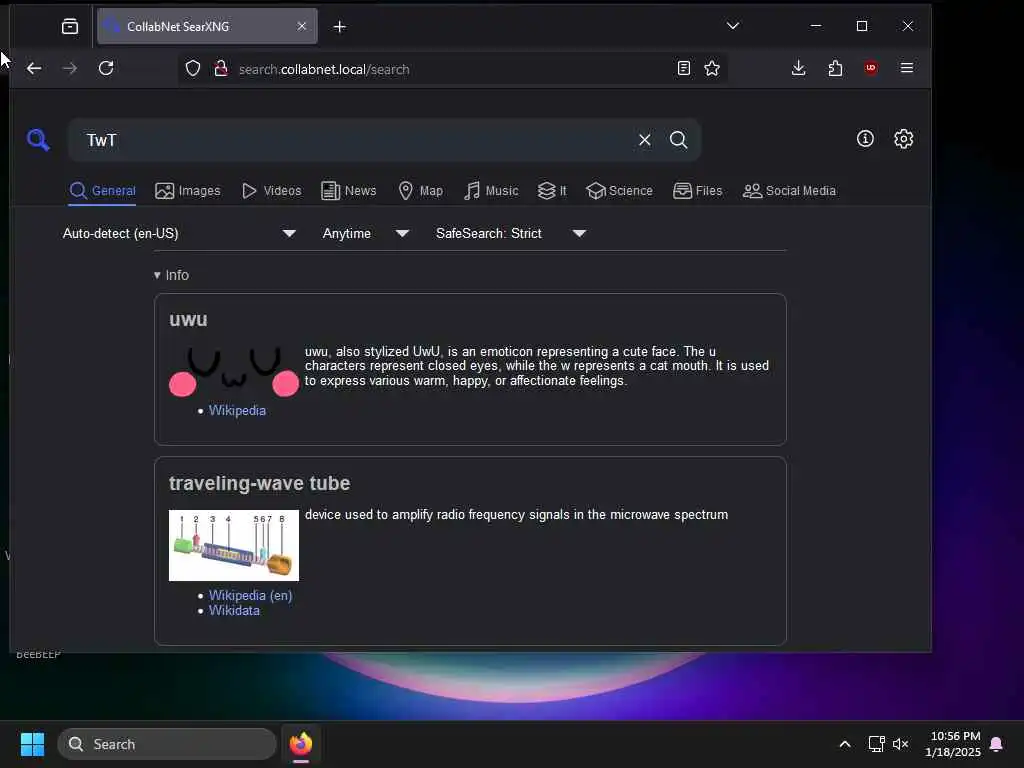Switch to the It category
1024x768 pixels.
[x=552, y=191]
